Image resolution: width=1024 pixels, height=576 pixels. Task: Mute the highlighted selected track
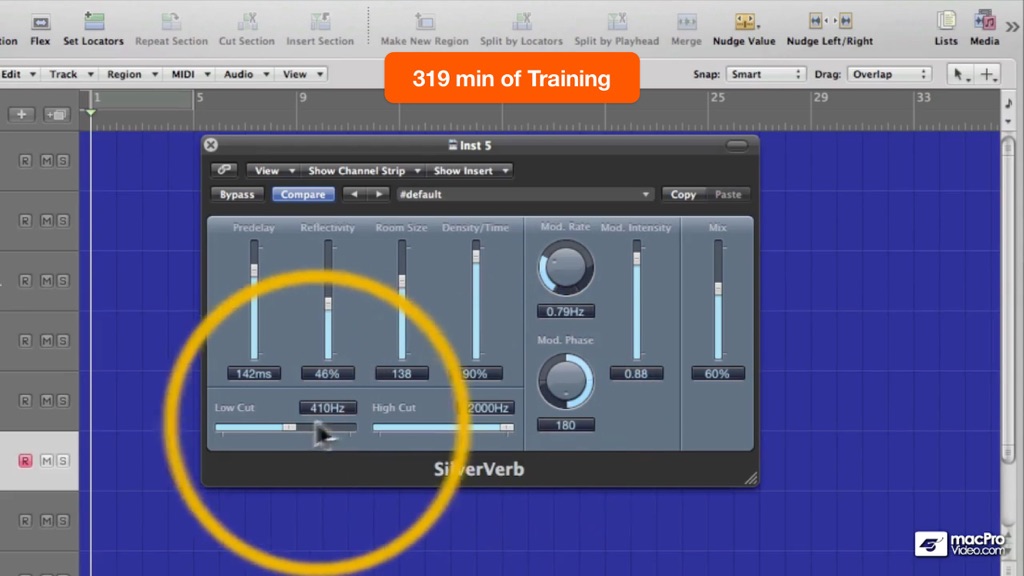tap(46, 461)
